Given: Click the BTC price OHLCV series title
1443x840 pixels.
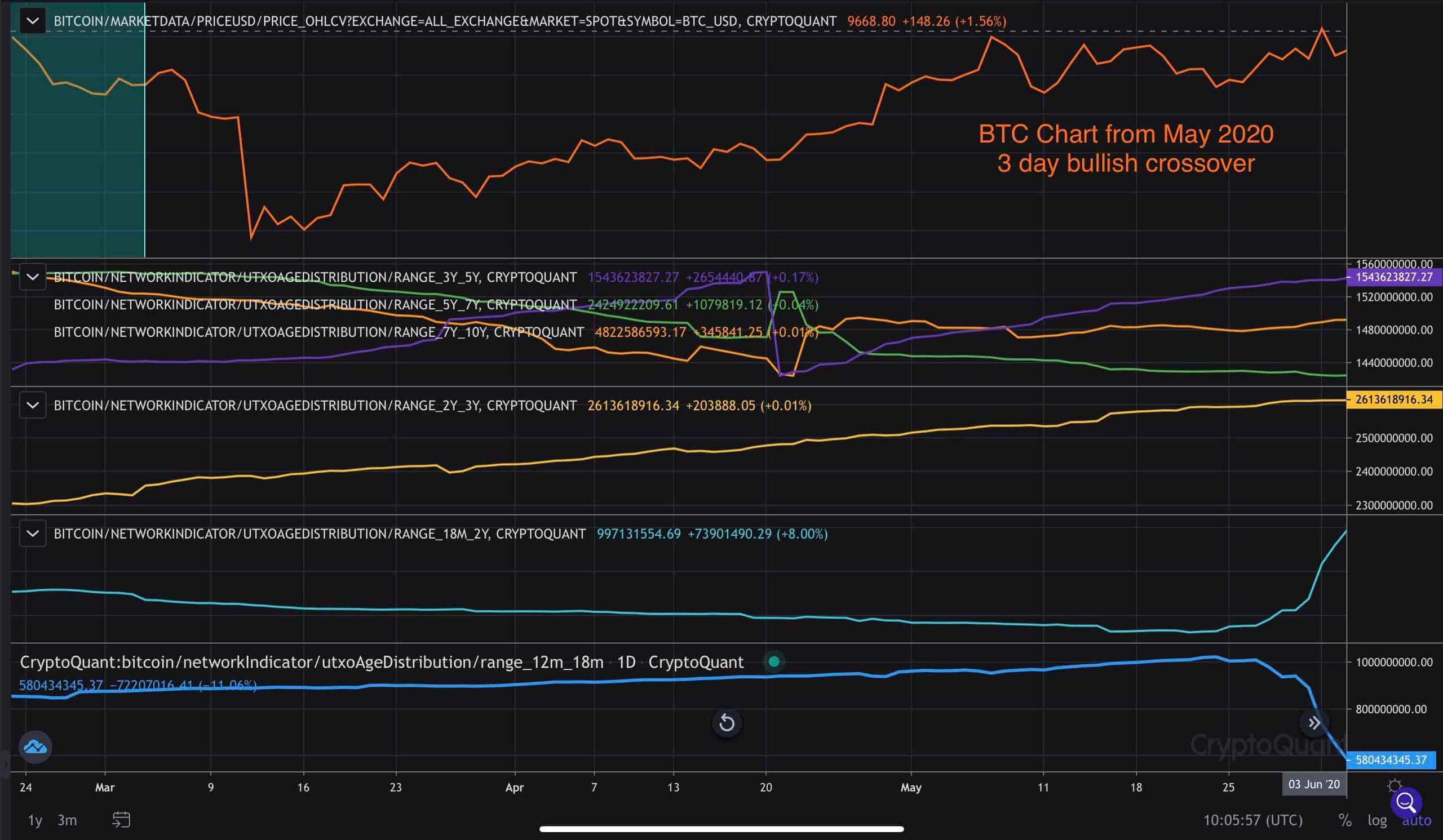Looking at the screenshot, I should click(445, 21).
